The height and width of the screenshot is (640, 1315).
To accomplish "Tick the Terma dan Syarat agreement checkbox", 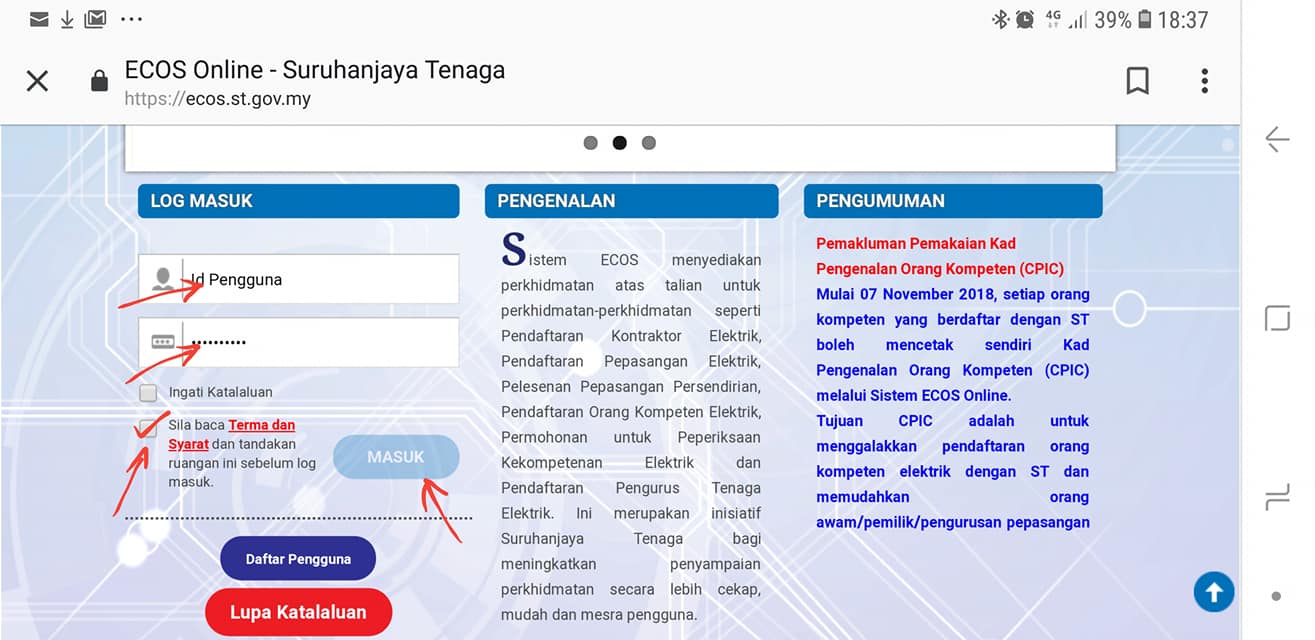I will (148, 430).
